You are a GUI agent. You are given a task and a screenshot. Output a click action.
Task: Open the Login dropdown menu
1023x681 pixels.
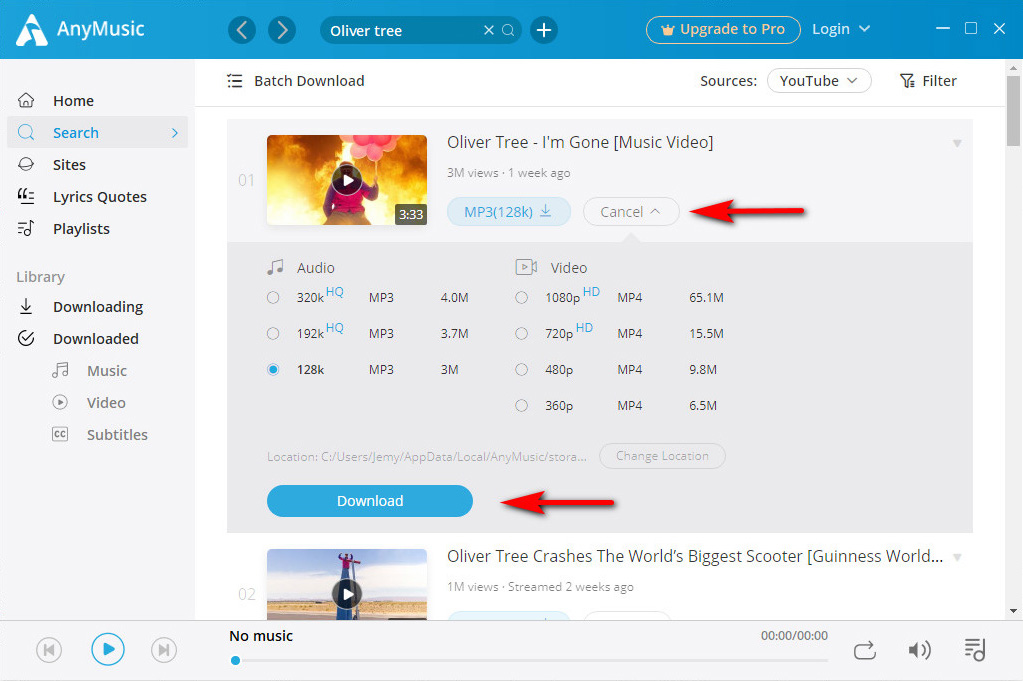841,29
